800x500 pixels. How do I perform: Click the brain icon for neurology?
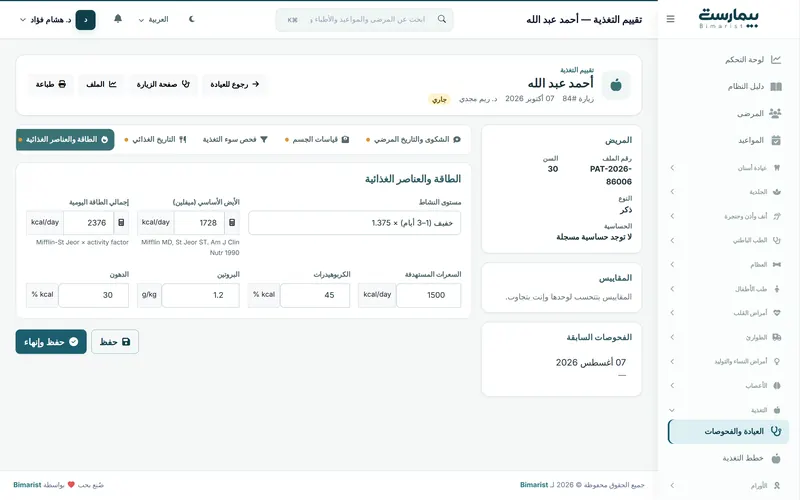point(777,386)
